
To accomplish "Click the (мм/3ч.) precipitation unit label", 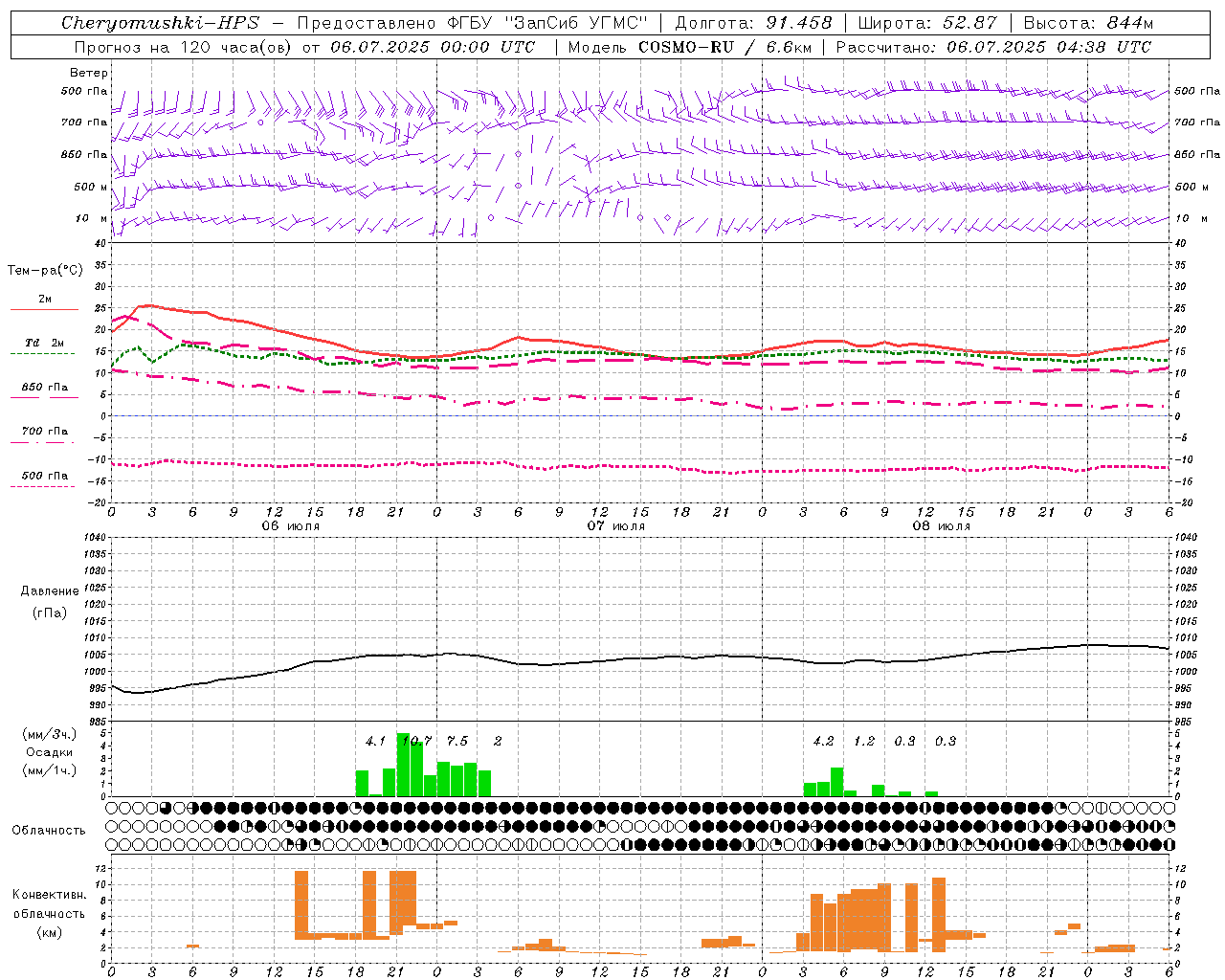I will click(x=50, y=734).
